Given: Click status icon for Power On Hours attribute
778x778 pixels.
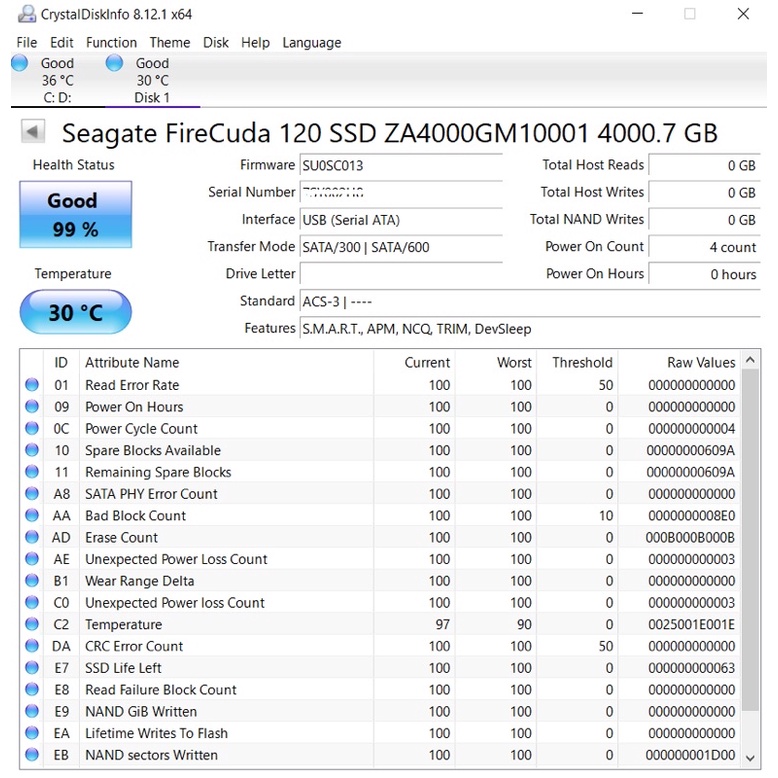Looking at the screenshot, I should (32, 406).
